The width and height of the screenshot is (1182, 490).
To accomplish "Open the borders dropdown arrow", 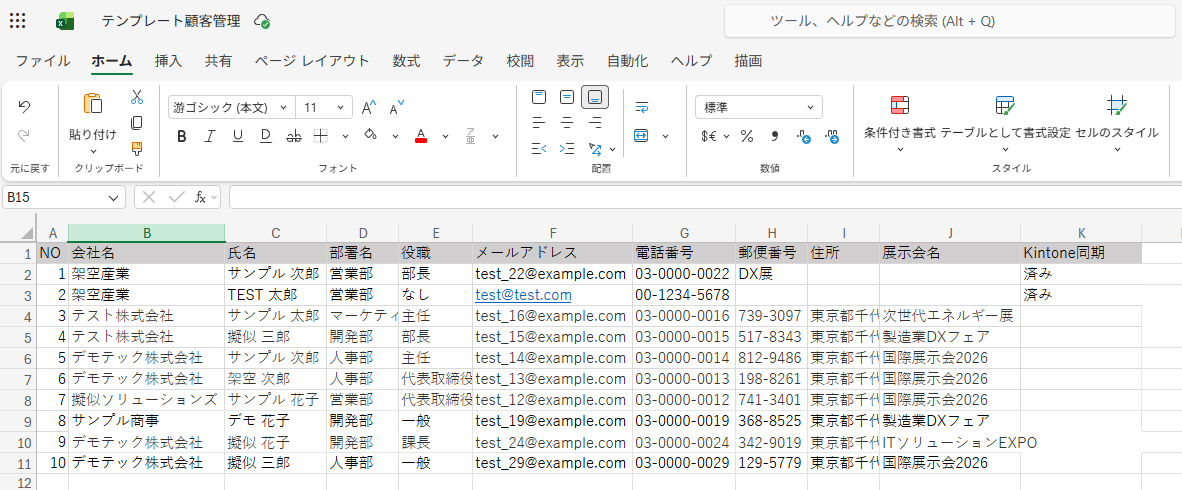I will coord(345,136).
